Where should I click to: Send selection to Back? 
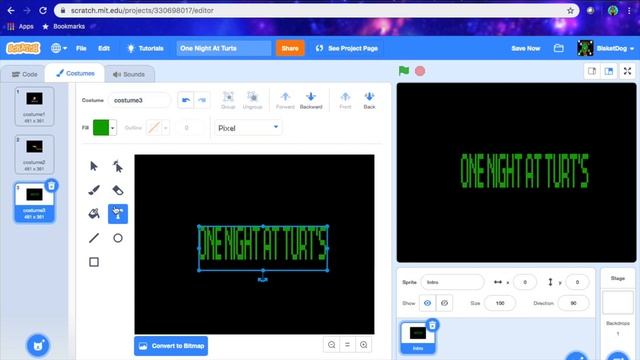tap(369, 100)
